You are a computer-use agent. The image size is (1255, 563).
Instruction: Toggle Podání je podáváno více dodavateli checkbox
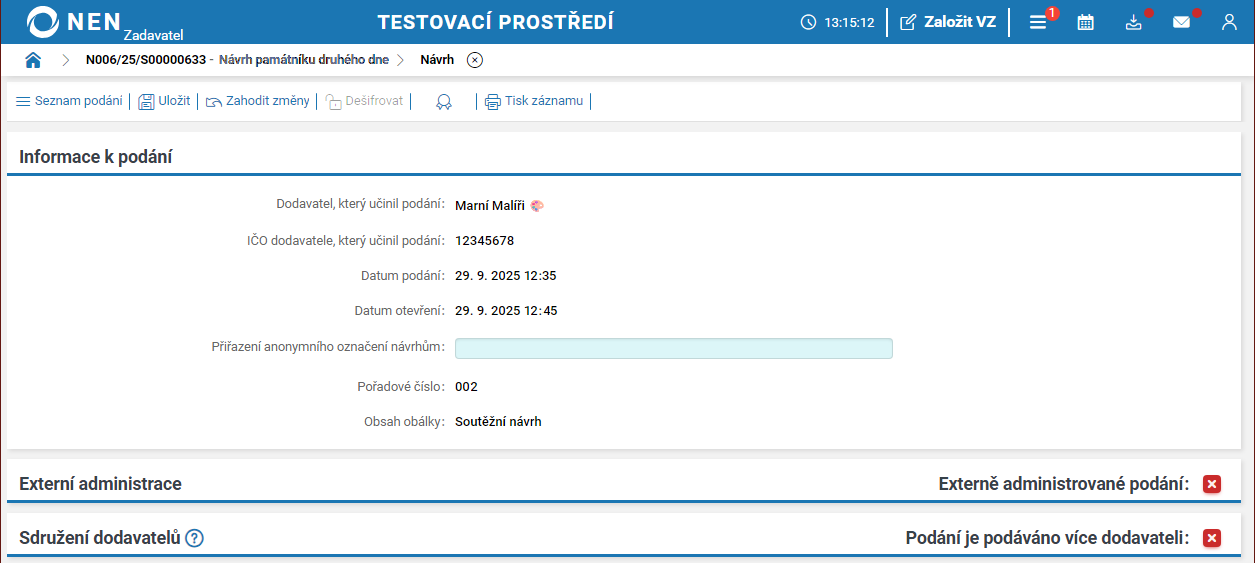coord(1212,538)
